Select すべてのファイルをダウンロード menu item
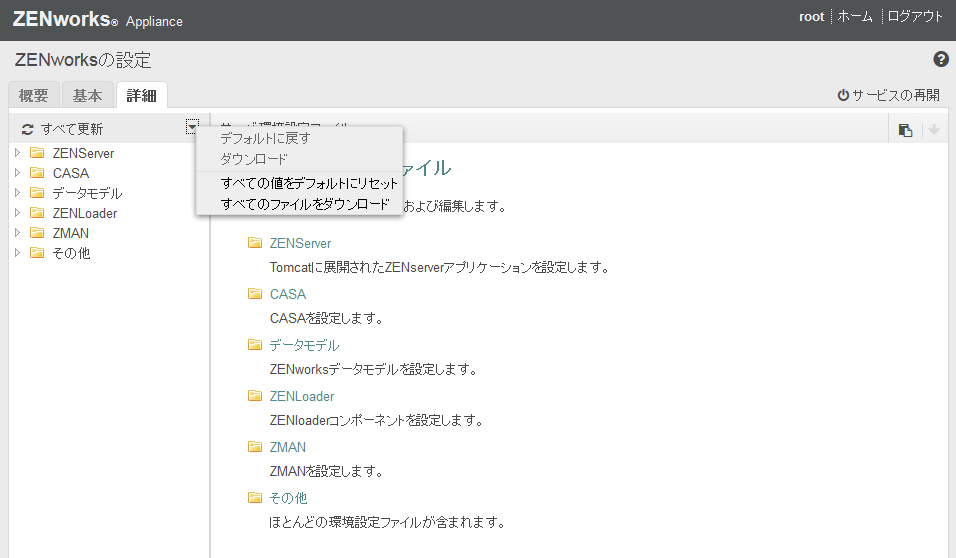Viewport: 956px width, 558px height. (305, 204)
